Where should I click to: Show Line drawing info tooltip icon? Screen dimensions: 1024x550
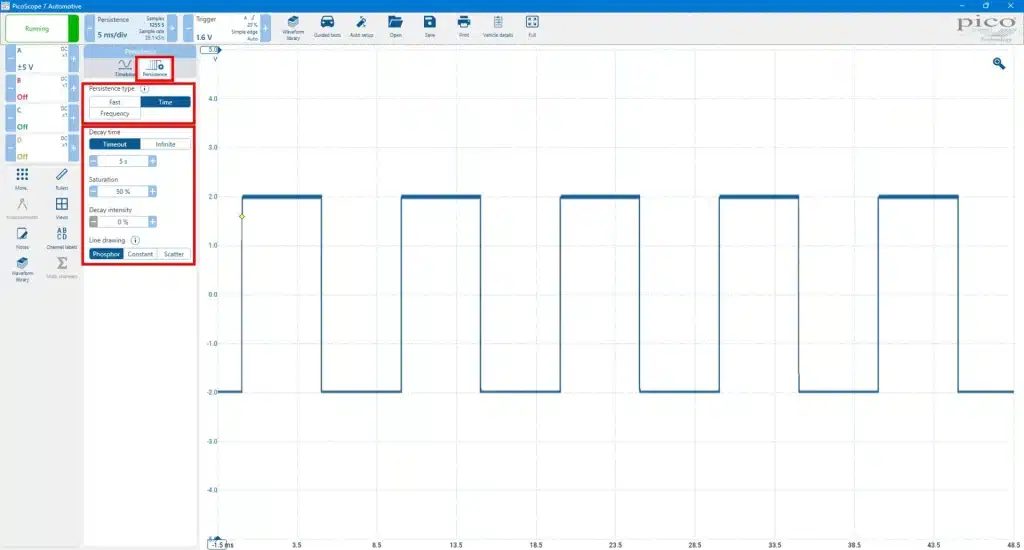tap(135, 240)
